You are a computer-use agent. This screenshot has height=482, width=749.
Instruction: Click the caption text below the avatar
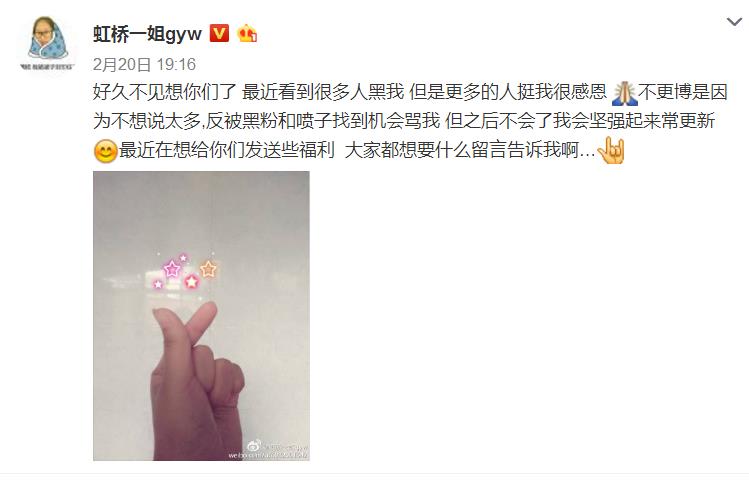[x=47, y=66]
